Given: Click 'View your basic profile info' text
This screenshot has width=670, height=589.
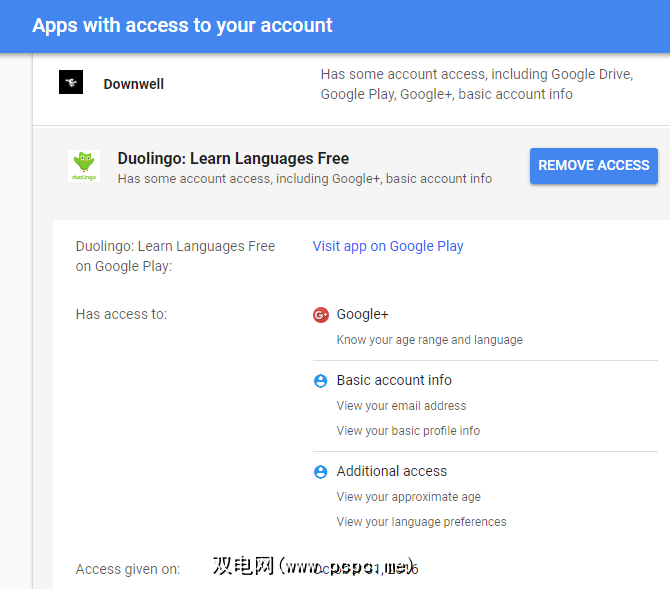Looking at the screenshot, I should (408, 431).
